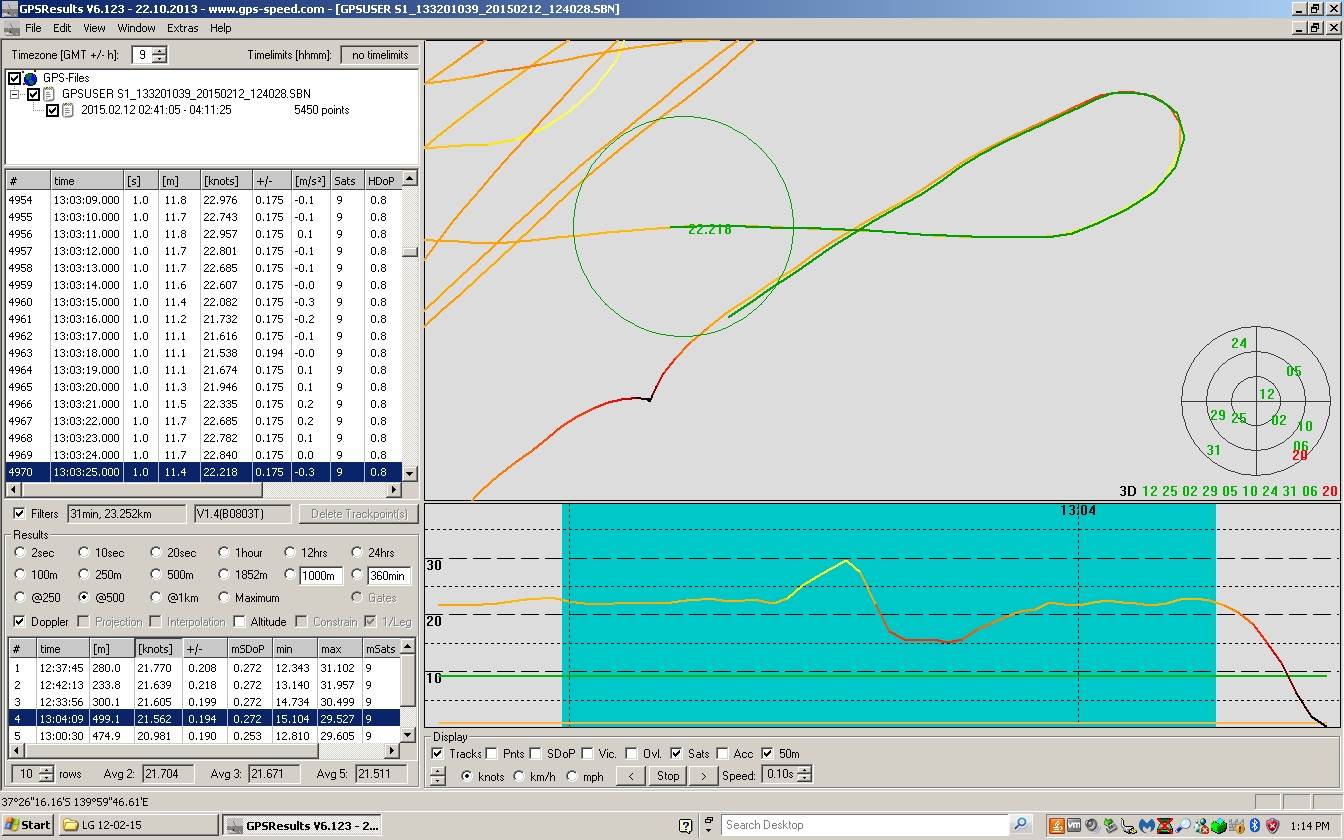
Task: Click the track segment notepad icon
Action: coord(69,110)
